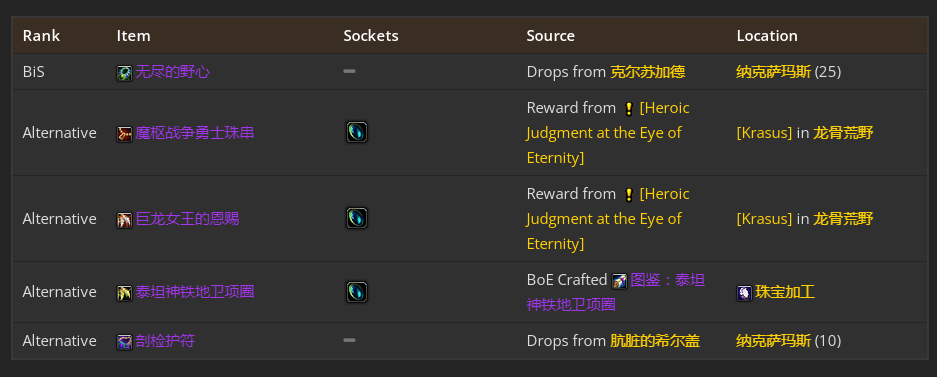This screenshot has width=937, height=377.
Task: Click the 剖检护符 item icon
Action: [124, 342]
